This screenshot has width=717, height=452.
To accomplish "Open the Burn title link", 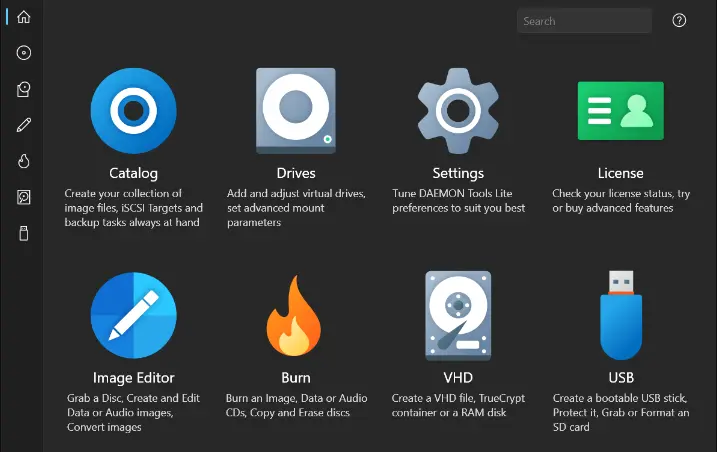I will 296,377.
